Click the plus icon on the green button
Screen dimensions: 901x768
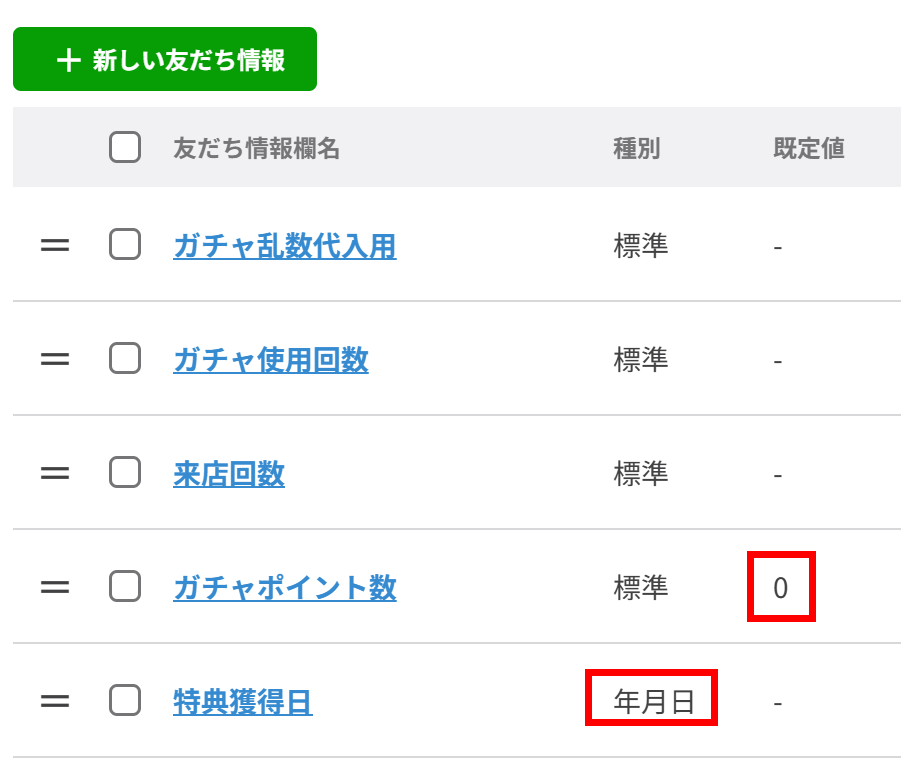(x=68, y=59)
